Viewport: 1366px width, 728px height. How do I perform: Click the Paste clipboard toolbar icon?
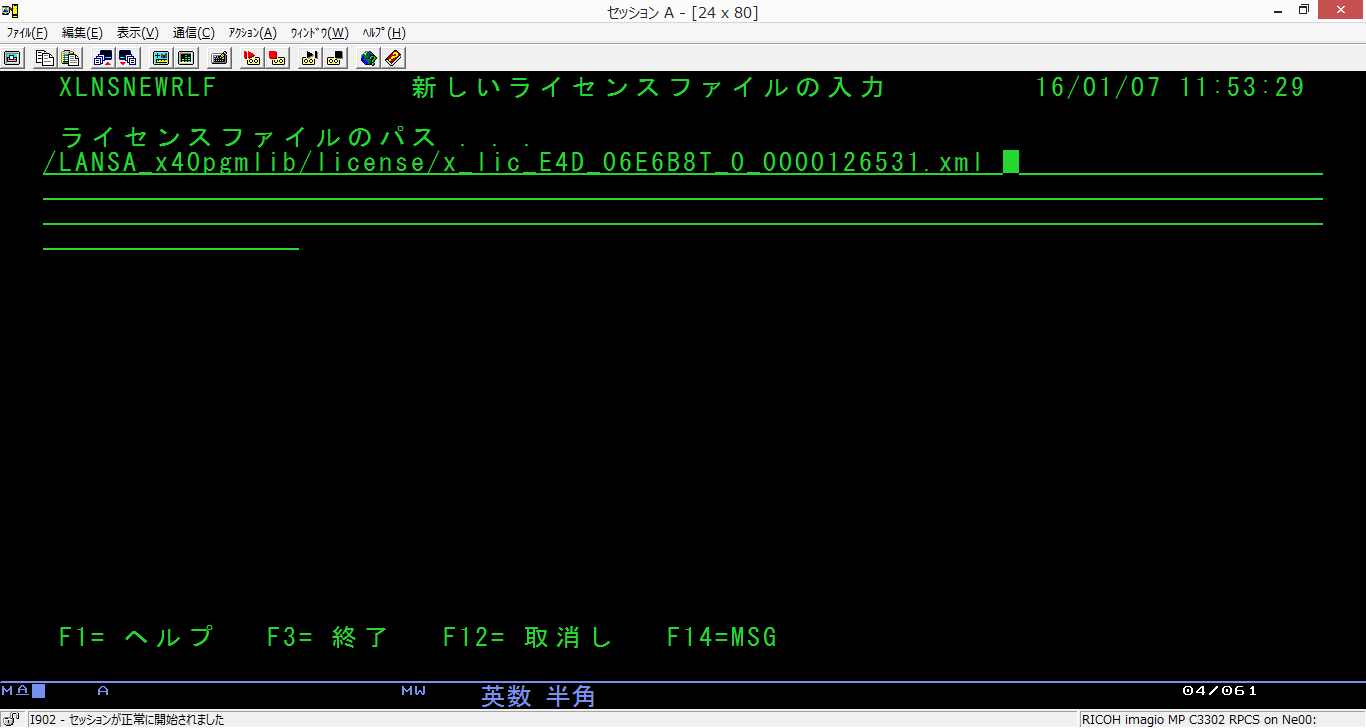pyautogui.click(x=70, y=58)
